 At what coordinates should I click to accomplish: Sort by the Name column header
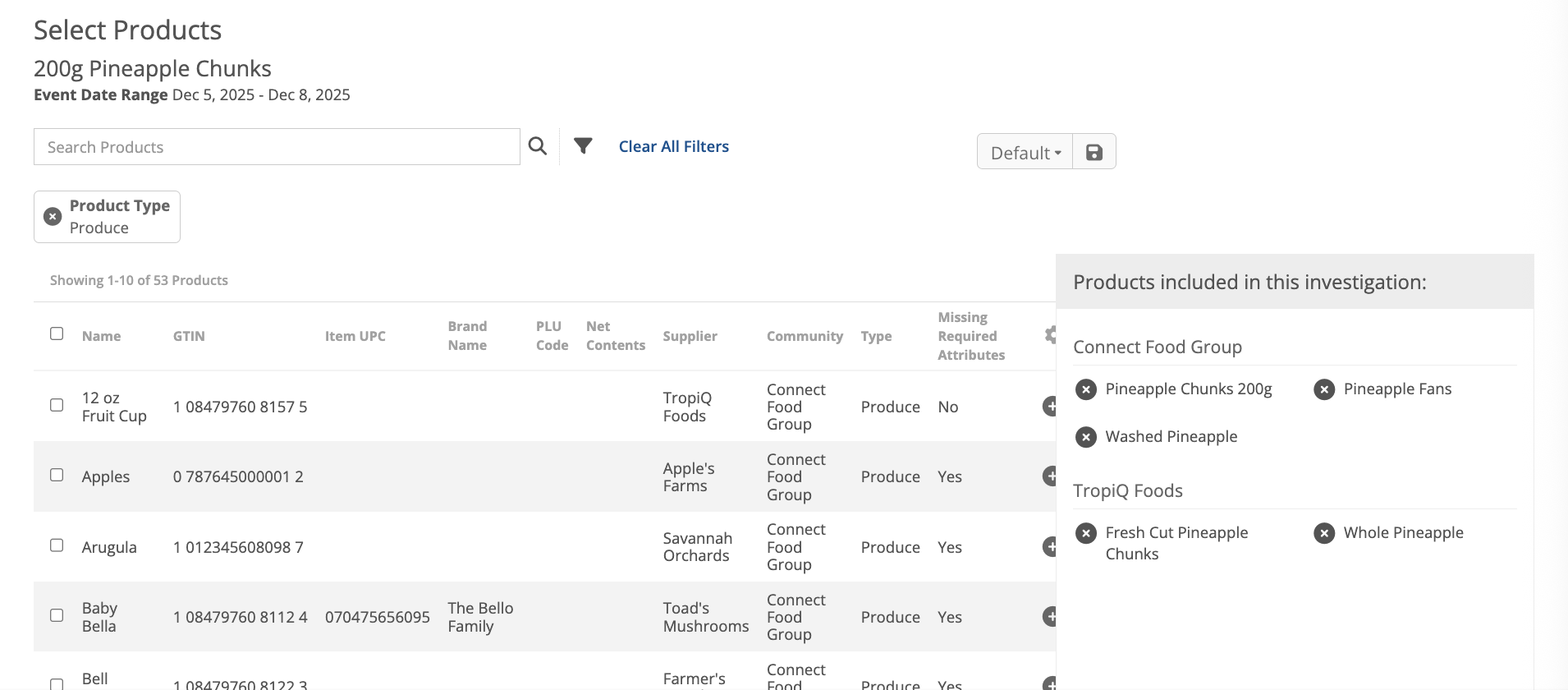click(x=101, y=336)
